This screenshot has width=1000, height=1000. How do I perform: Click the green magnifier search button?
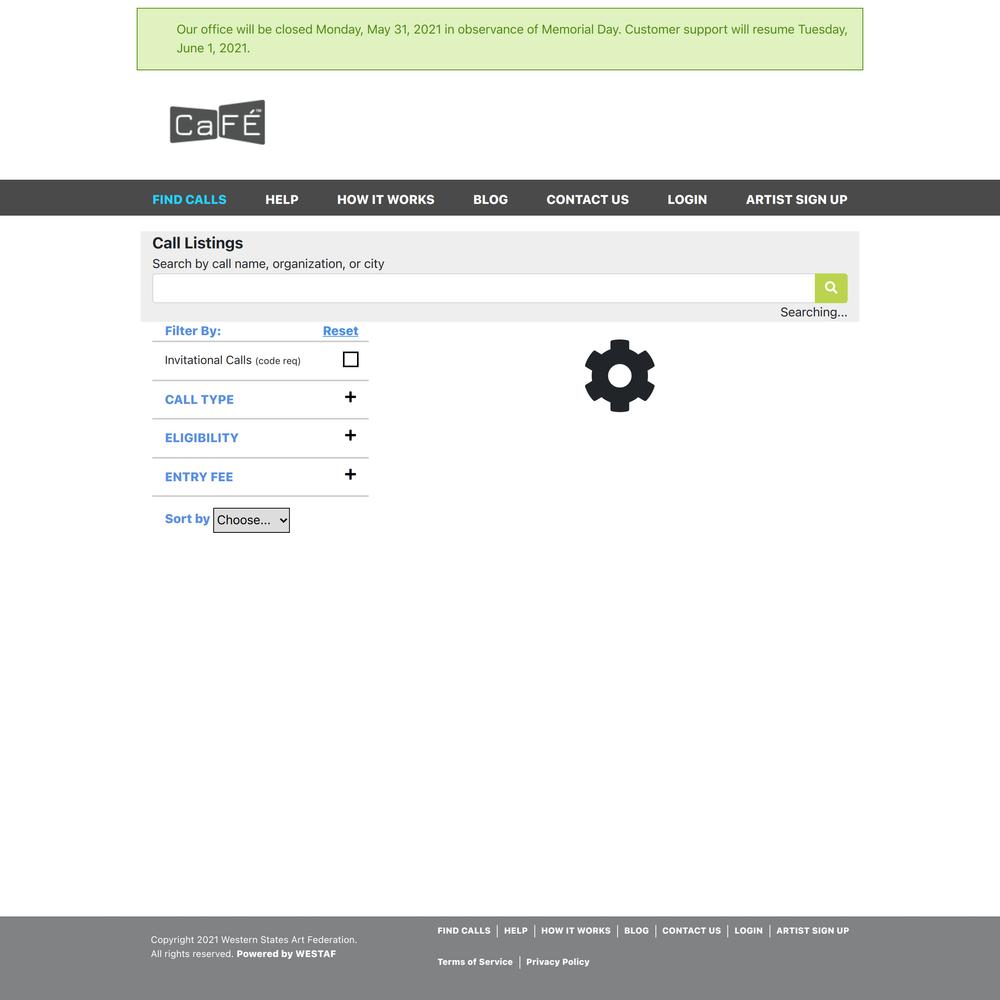click(x=831, y=288)
